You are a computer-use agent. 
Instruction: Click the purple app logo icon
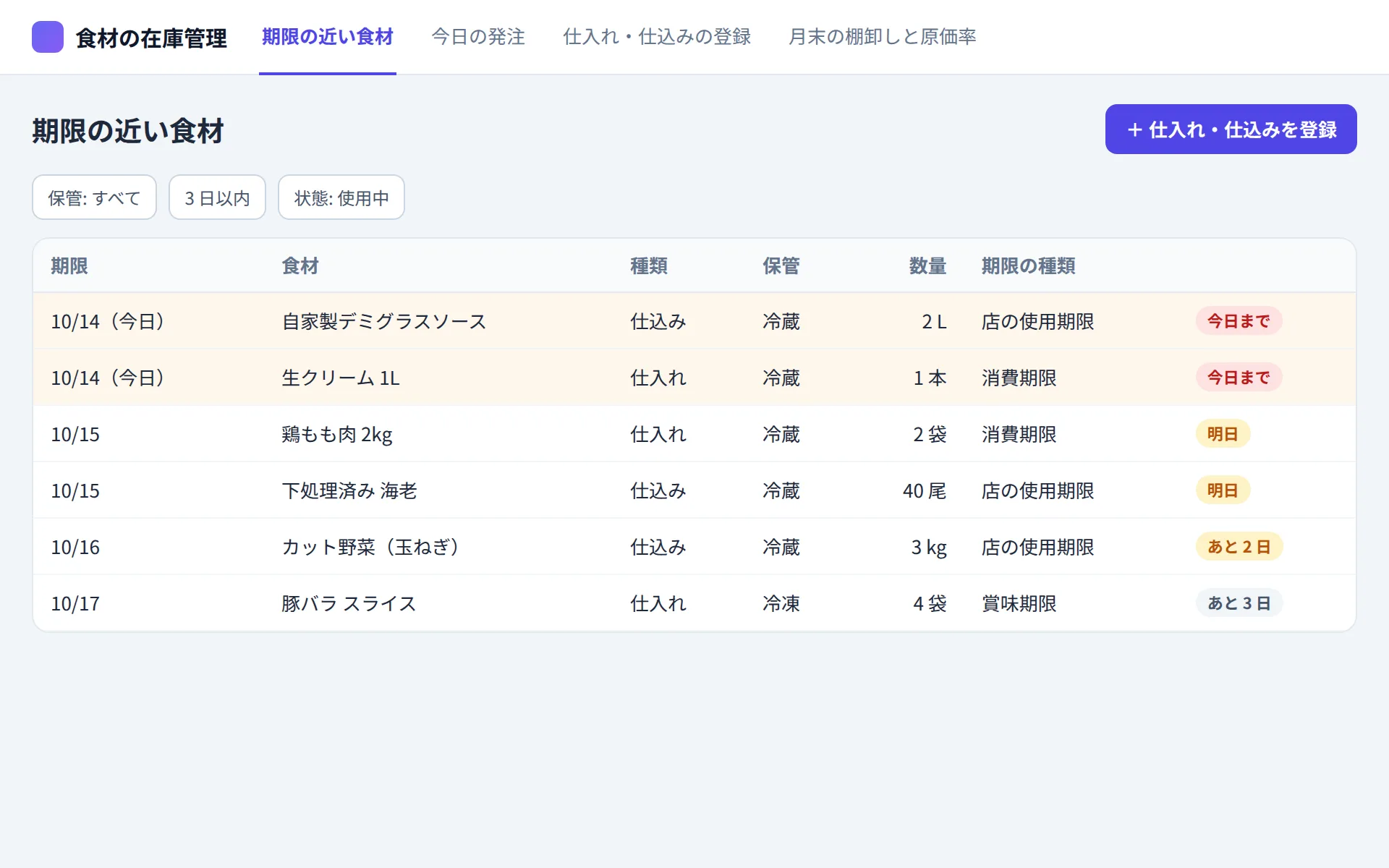coord(48,37)
